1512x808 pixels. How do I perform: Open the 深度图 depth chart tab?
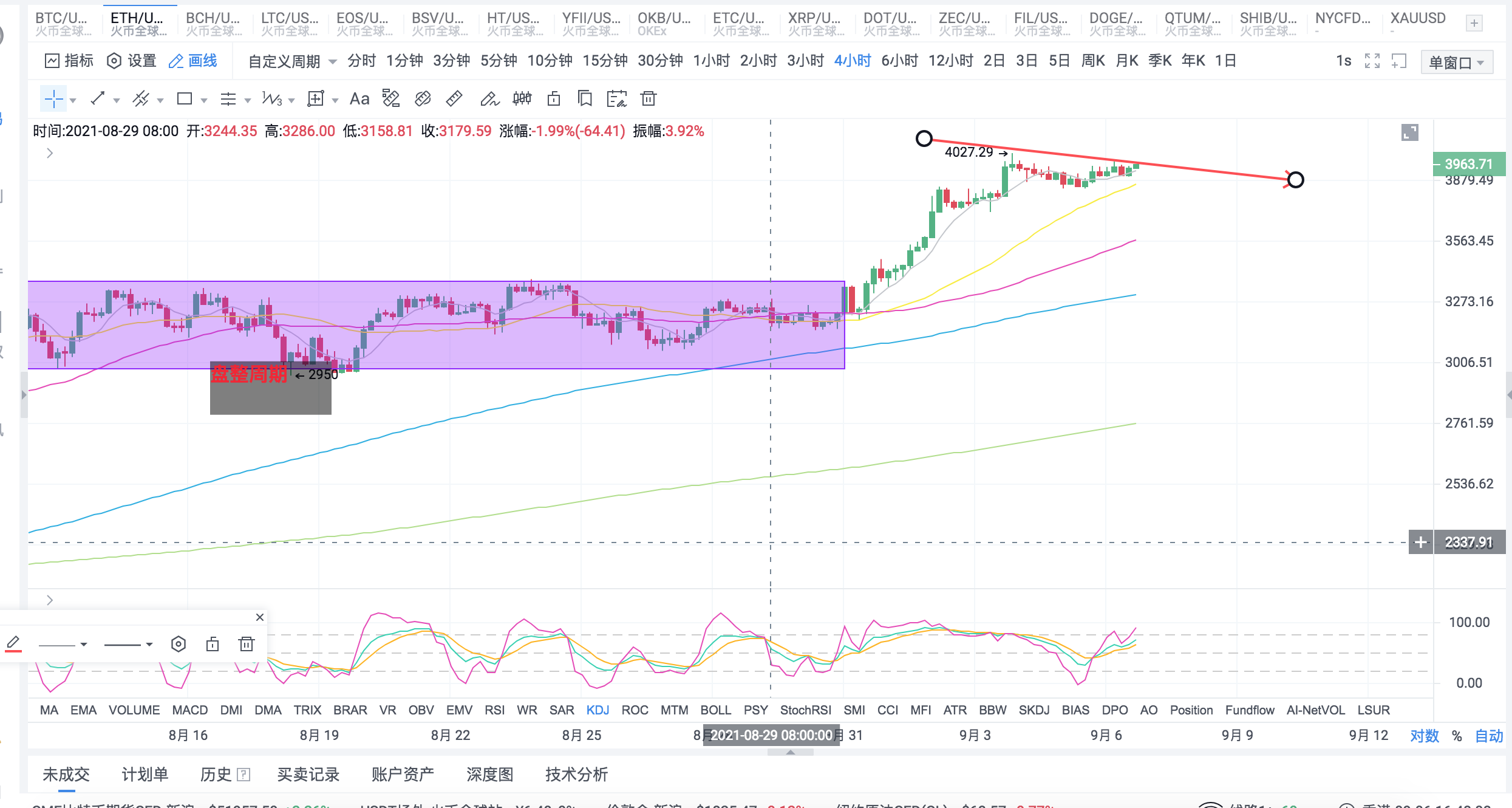(x=489, y=774)
